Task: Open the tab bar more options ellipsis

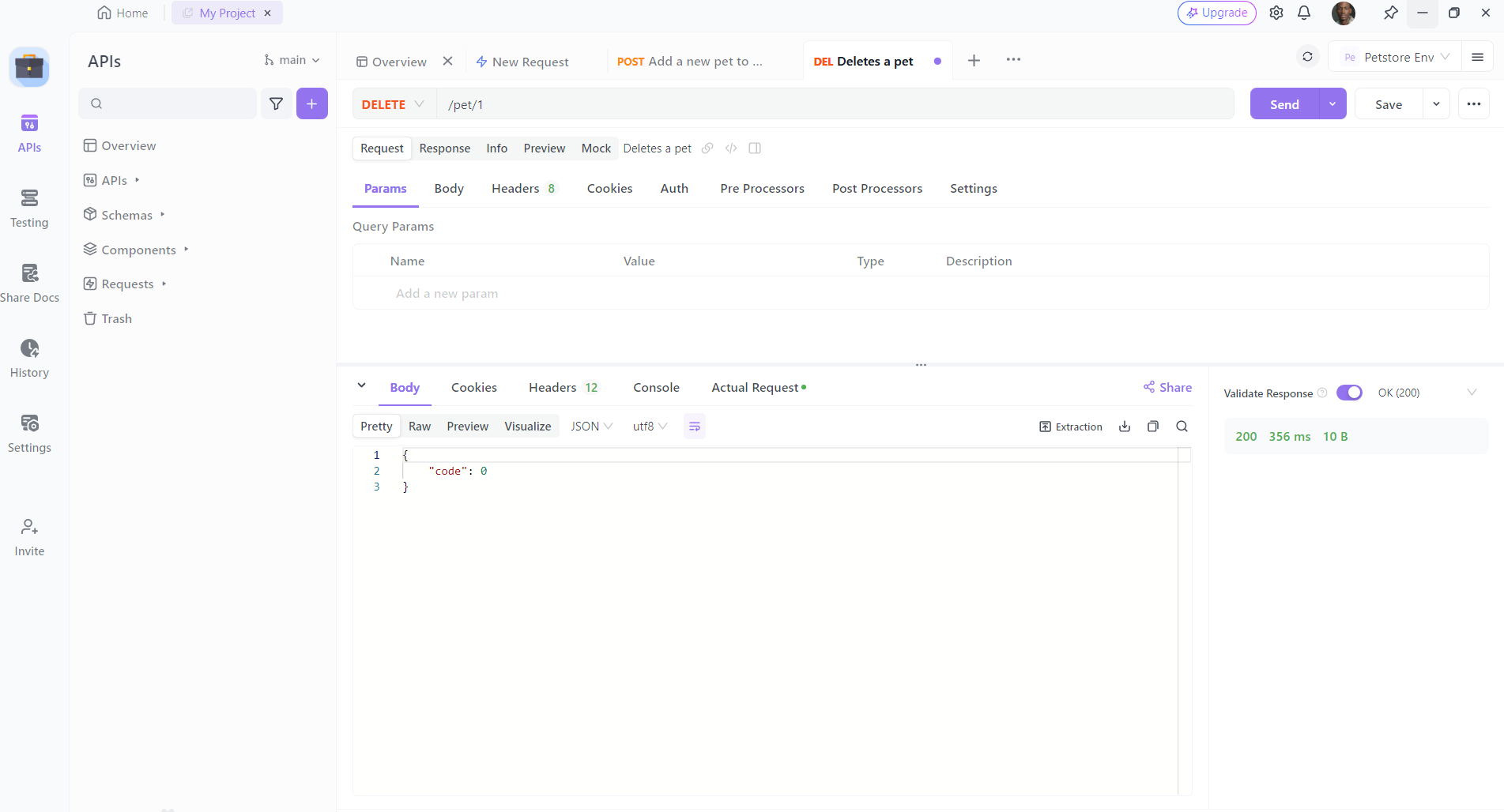Action: pyautogui.click(x=1013, y=60)
